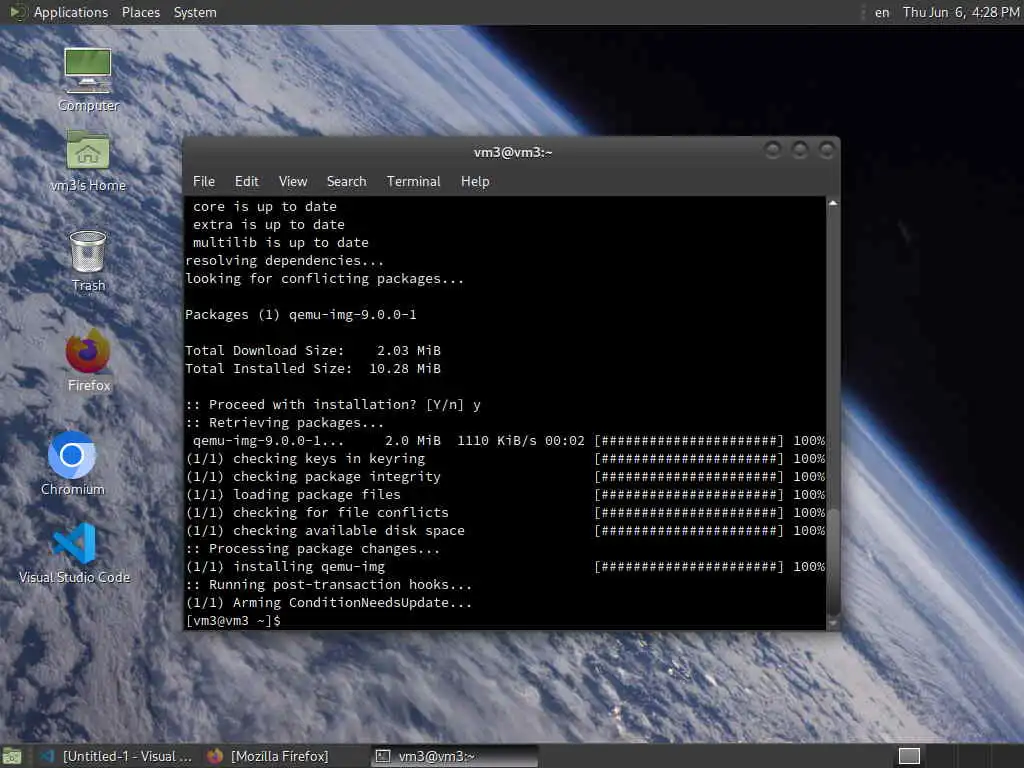Open the System menu in top panel

[x=195, y=12]
